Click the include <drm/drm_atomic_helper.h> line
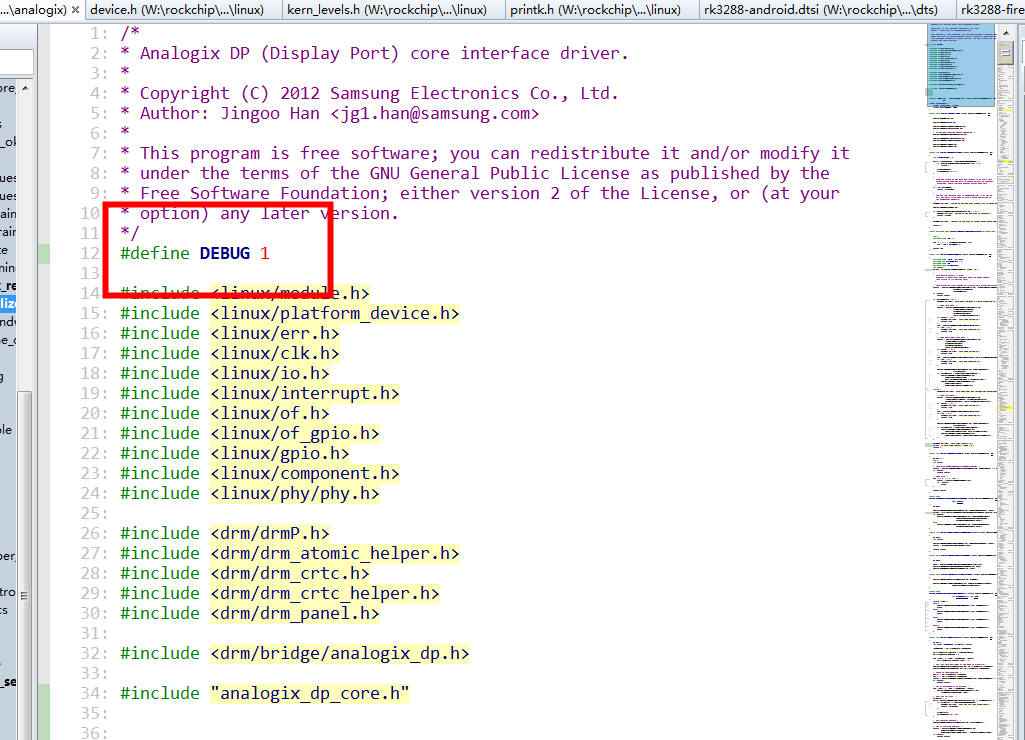The width and height of the screenshot is (1025, 740). click(x=290, y=554)
